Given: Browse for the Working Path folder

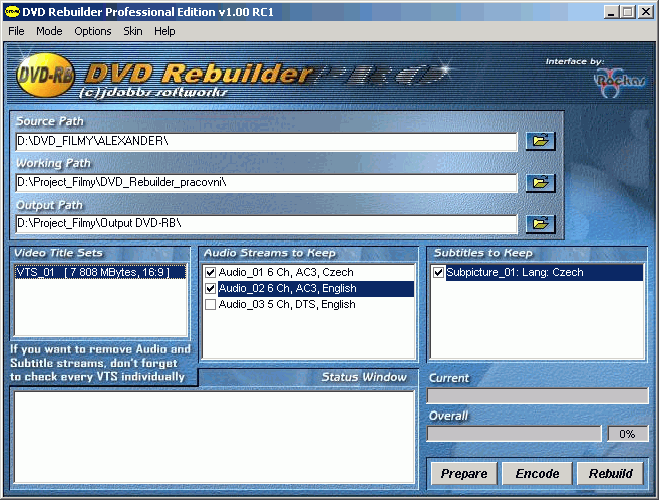Looking at the screenshot, I should [540, 183].
